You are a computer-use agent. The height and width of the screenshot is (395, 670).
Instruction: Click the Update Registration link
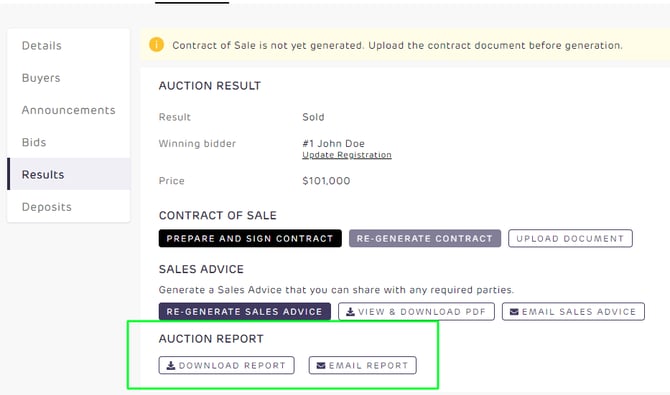pos(347,155)
